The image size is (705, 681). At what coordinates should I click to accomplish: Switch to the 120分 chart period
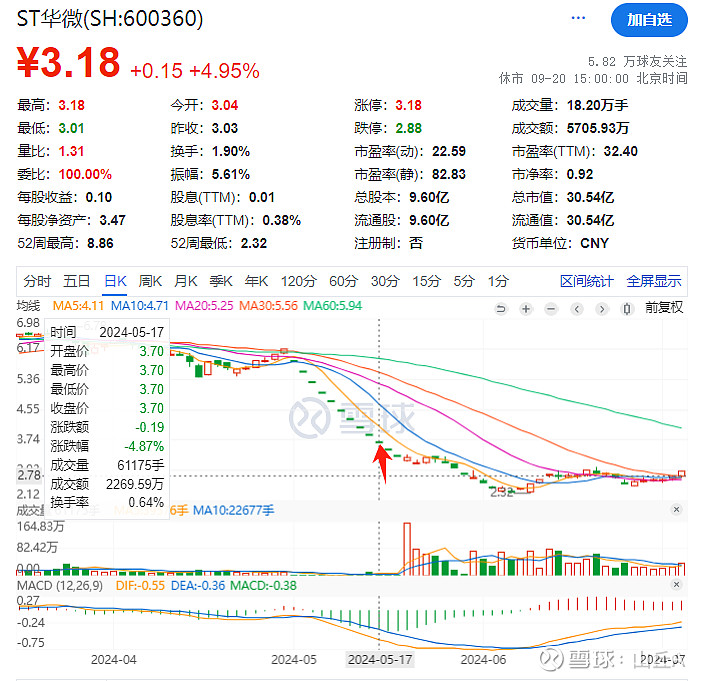pyautogui.click(x=299, y=281)
